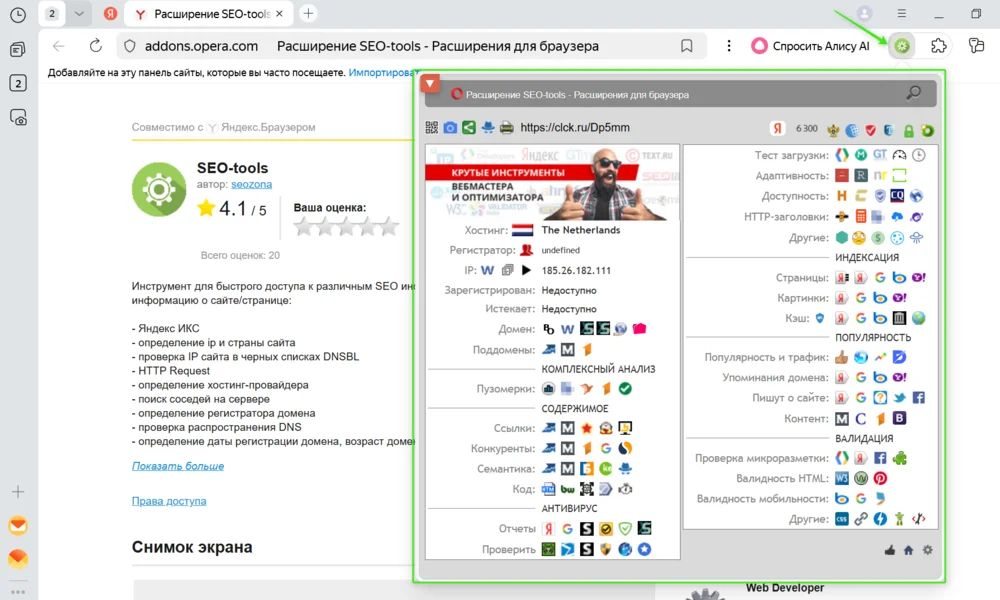Click the chain link icon in Другие row
Viewport: 1000px width, 600px height.
[861, 519]
